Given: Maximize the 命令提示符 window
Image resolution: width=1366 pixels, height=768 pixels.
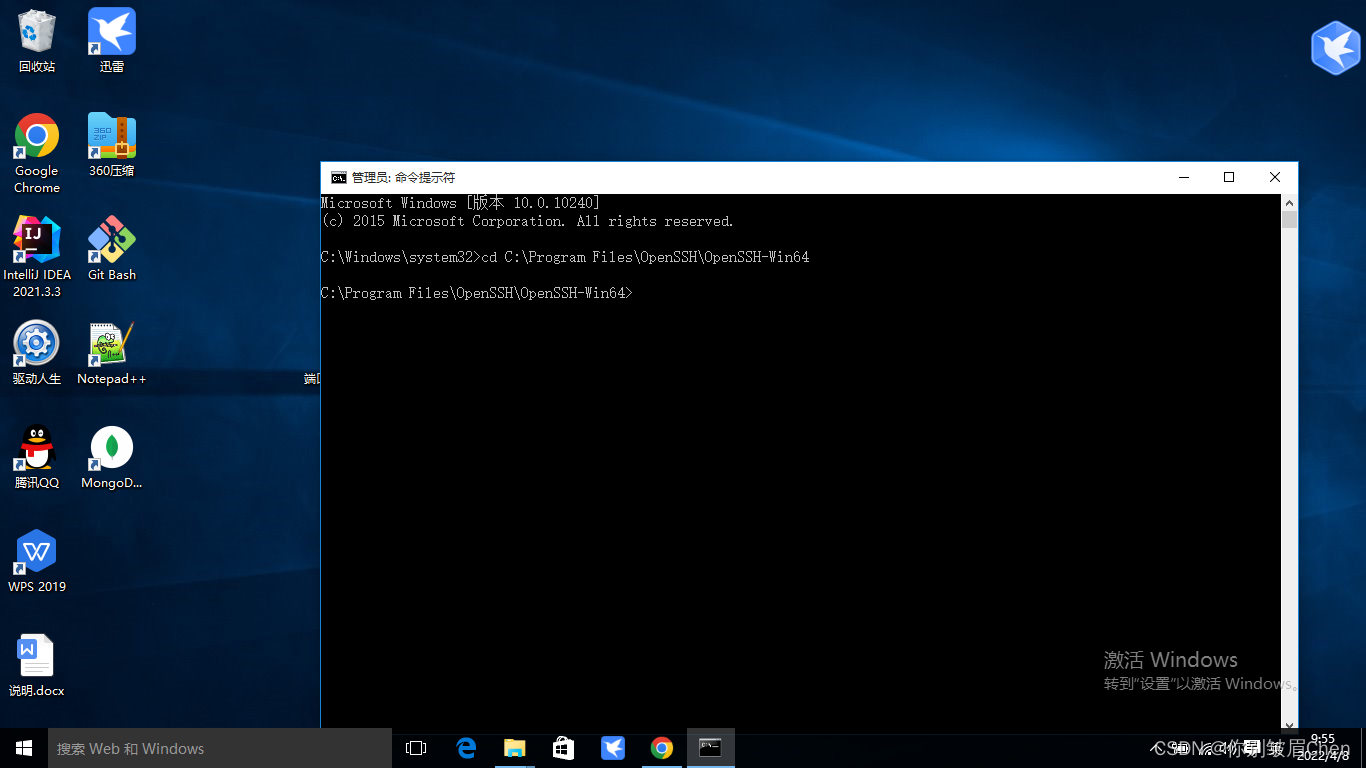Looking at the screenshot, I should click(x=1229, y=177).
